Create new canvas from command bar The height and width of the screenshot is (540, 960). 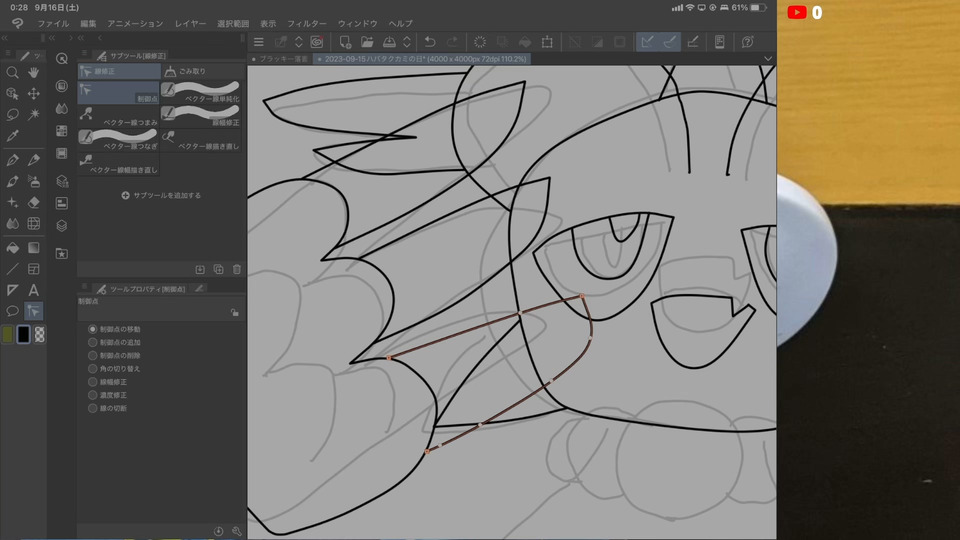[x=345, y=42]
